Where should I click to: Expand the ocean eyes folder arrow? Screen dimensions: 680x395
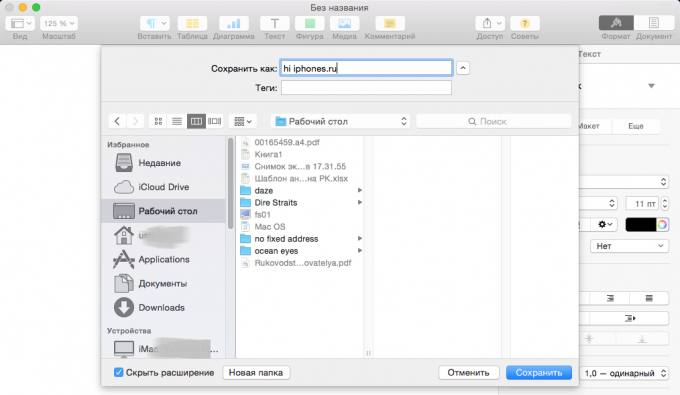[360, 251]
